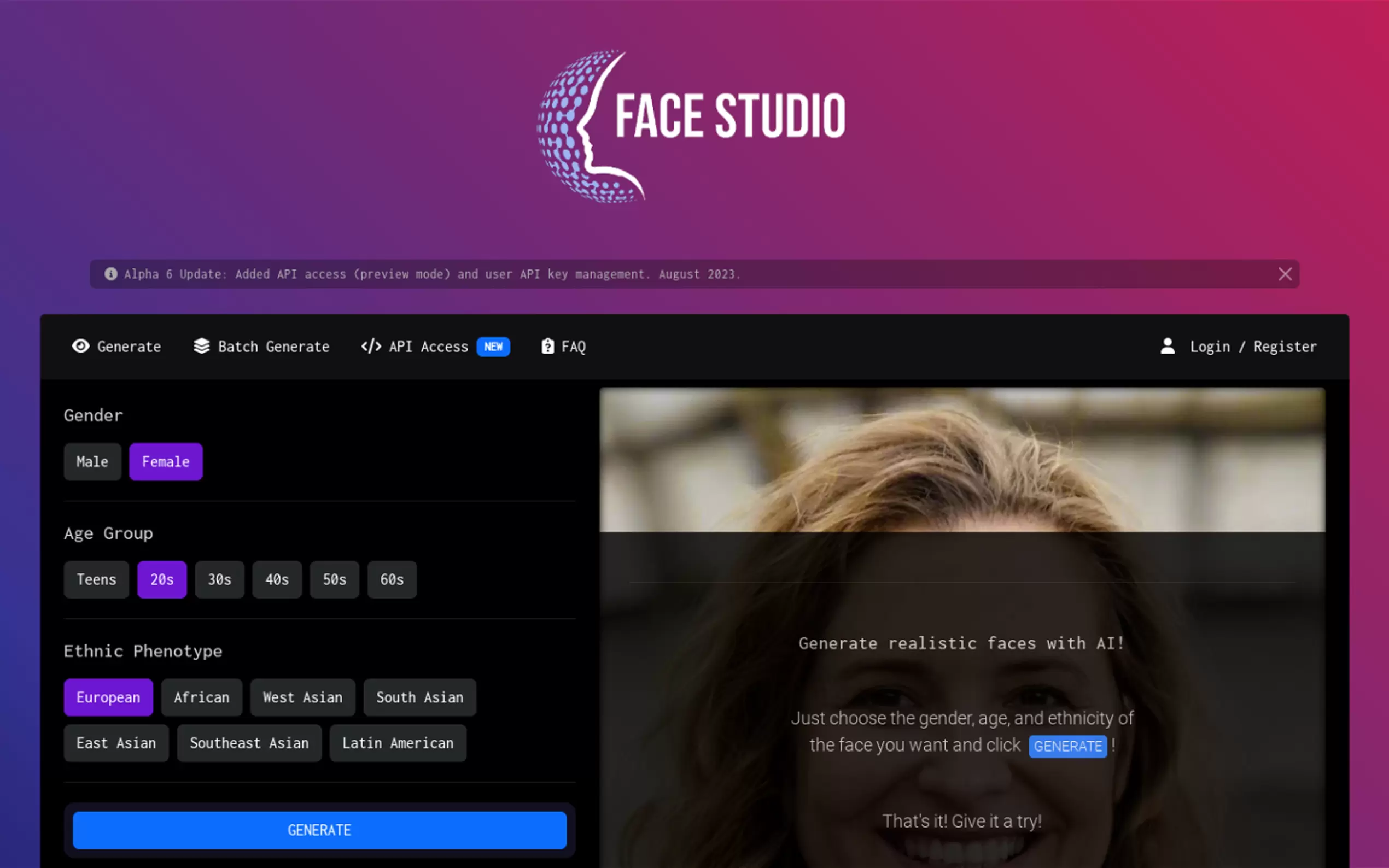Open the Batch Generate tab
The height and width of the screenshot is (868, 1389).
click(273, 347)
